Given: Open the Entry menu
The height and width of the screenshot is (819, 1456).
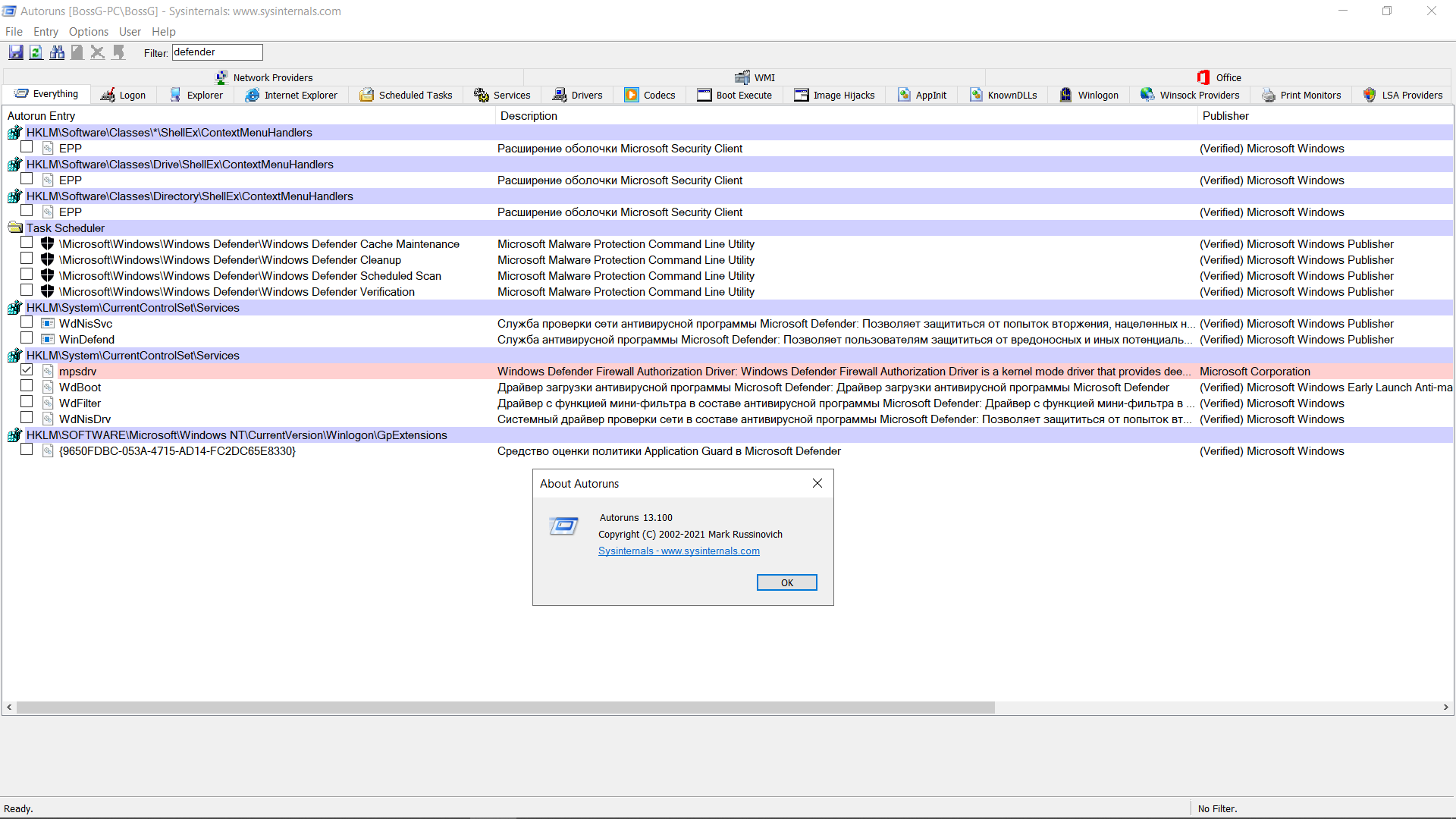Looking at the screenshot, I should pyautogui.click(x=45, y=32).
